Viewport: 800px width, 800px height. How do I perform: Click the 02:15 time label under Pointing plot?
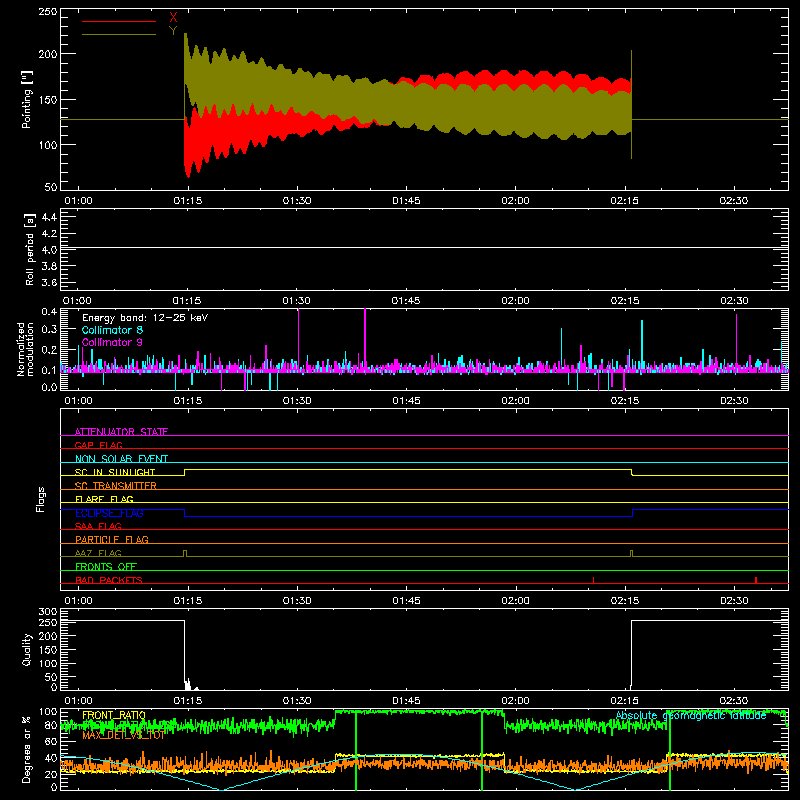coord(624,201)
